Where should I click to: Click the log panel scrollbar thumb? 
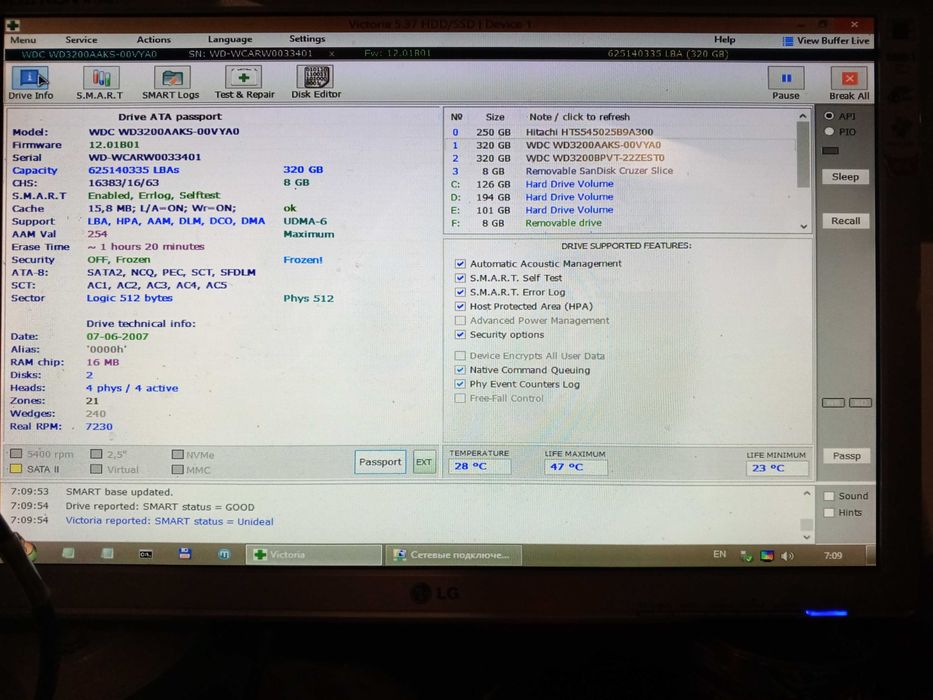[807, 524]
